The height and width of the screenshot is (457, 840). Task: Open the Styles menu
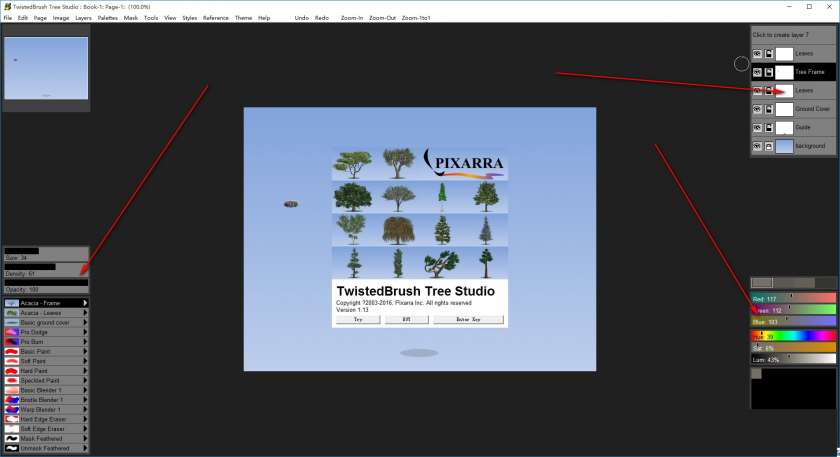[189, 18]
